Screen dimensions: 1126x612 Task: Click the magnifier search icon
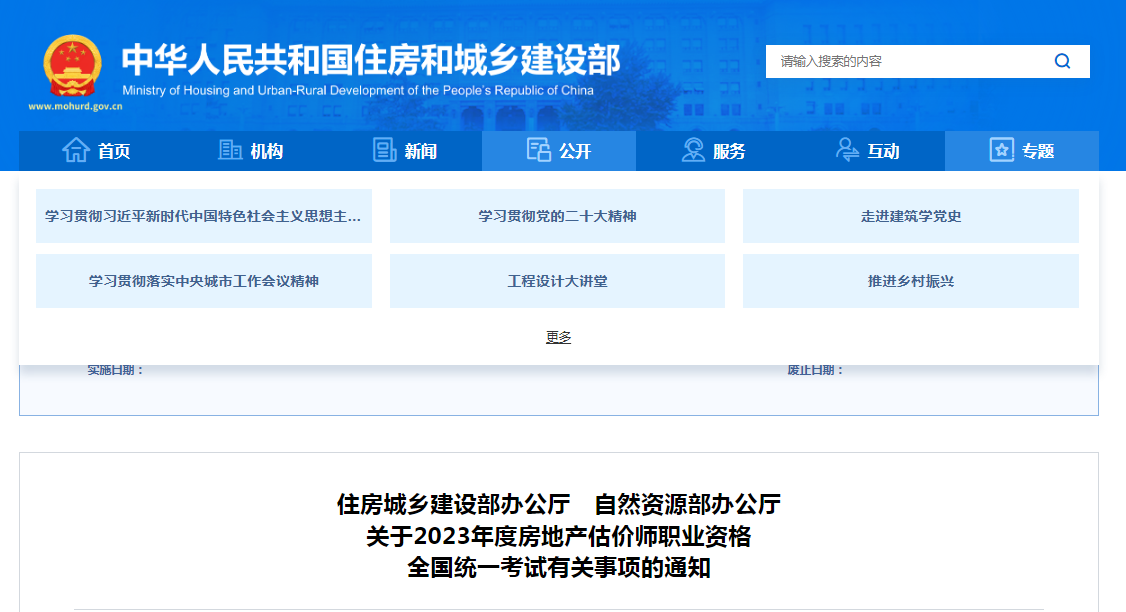[1062, 61]
